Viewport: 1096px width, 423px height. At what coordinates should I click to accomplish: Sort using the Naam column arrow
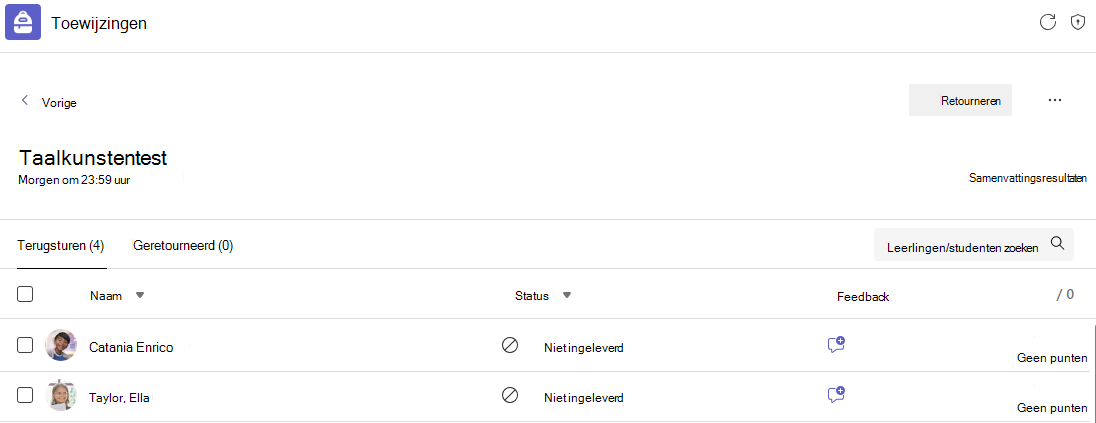point(140,296)
